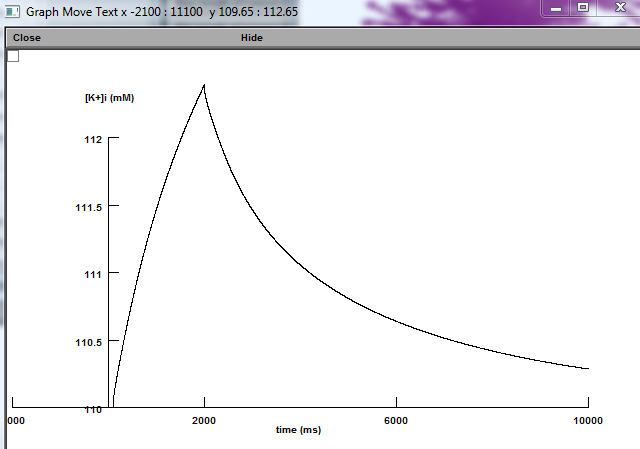Open the graph menu box square

[x=13, y=56]
